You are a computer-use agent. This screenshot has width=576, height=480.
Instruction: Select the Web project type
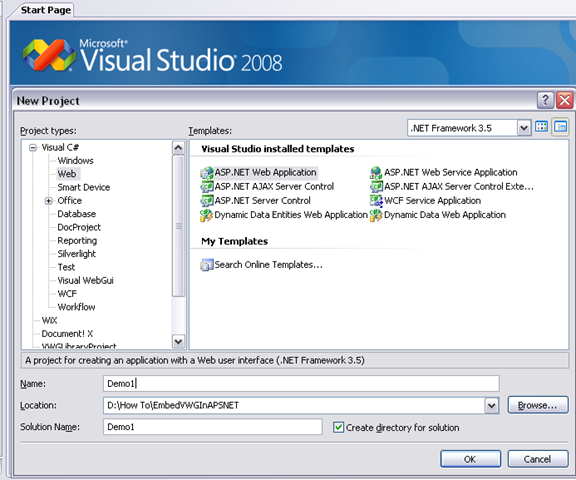pos(67,174)
